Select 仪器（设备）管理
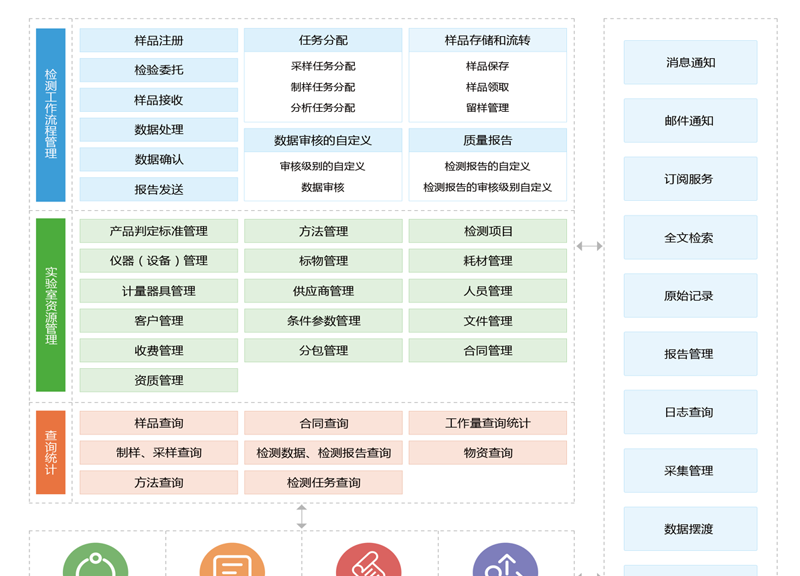800x576 pixels. 159,260
